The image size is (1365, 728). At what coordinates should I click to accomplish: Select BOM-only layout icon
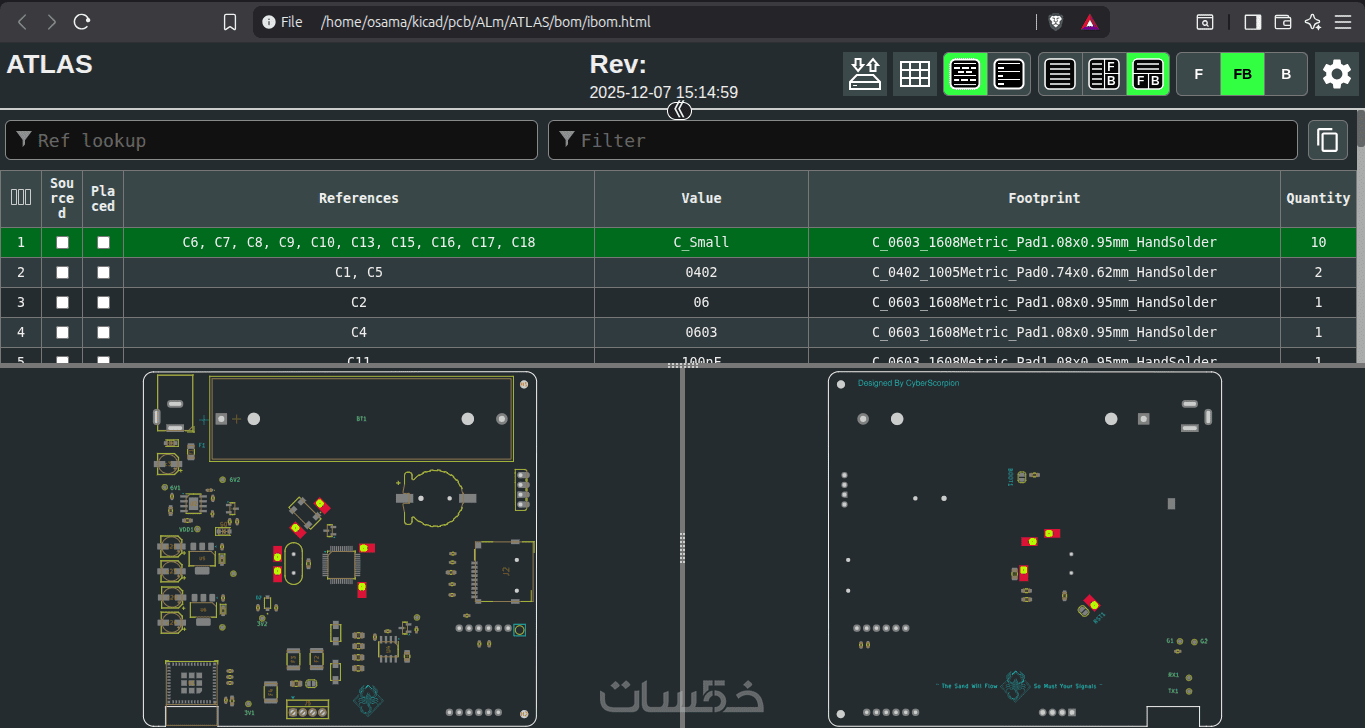click(x=1060, y=74)
